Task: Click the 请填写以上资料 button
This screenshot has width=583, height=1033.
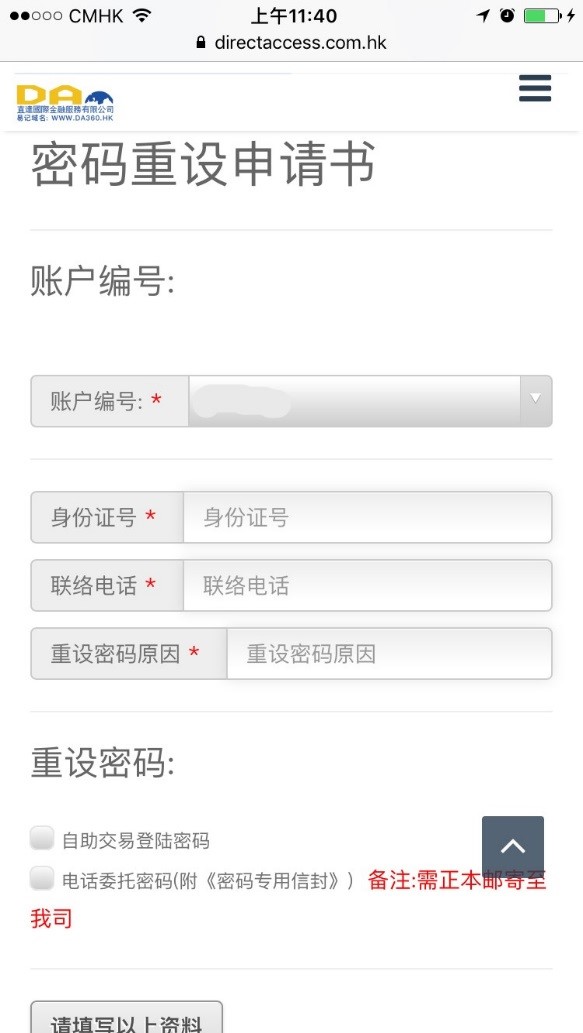Action: pos(126,1018)
